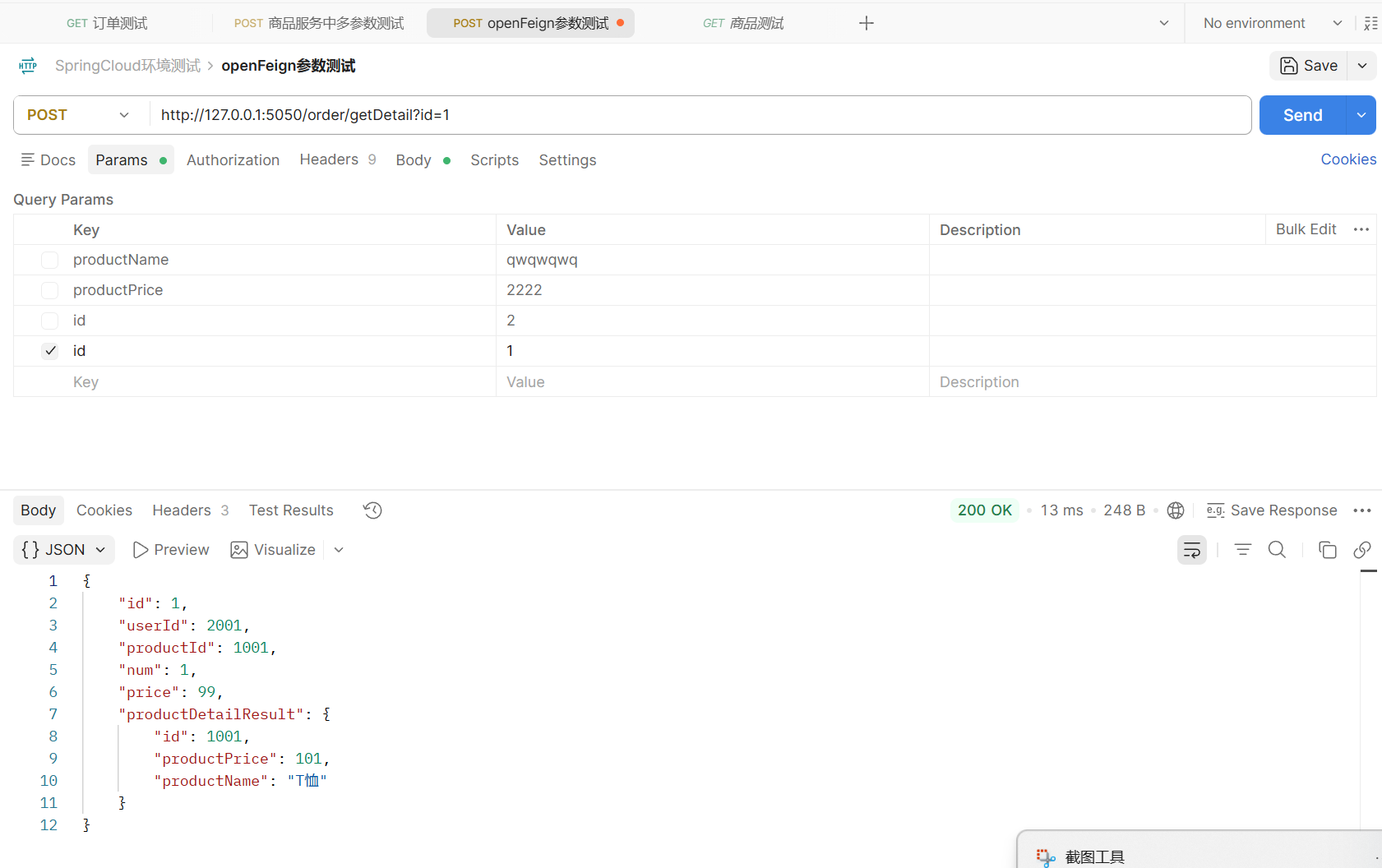This screenshot has height=868, width=1382.
Task: Send the request
Action: (1303, 115)
